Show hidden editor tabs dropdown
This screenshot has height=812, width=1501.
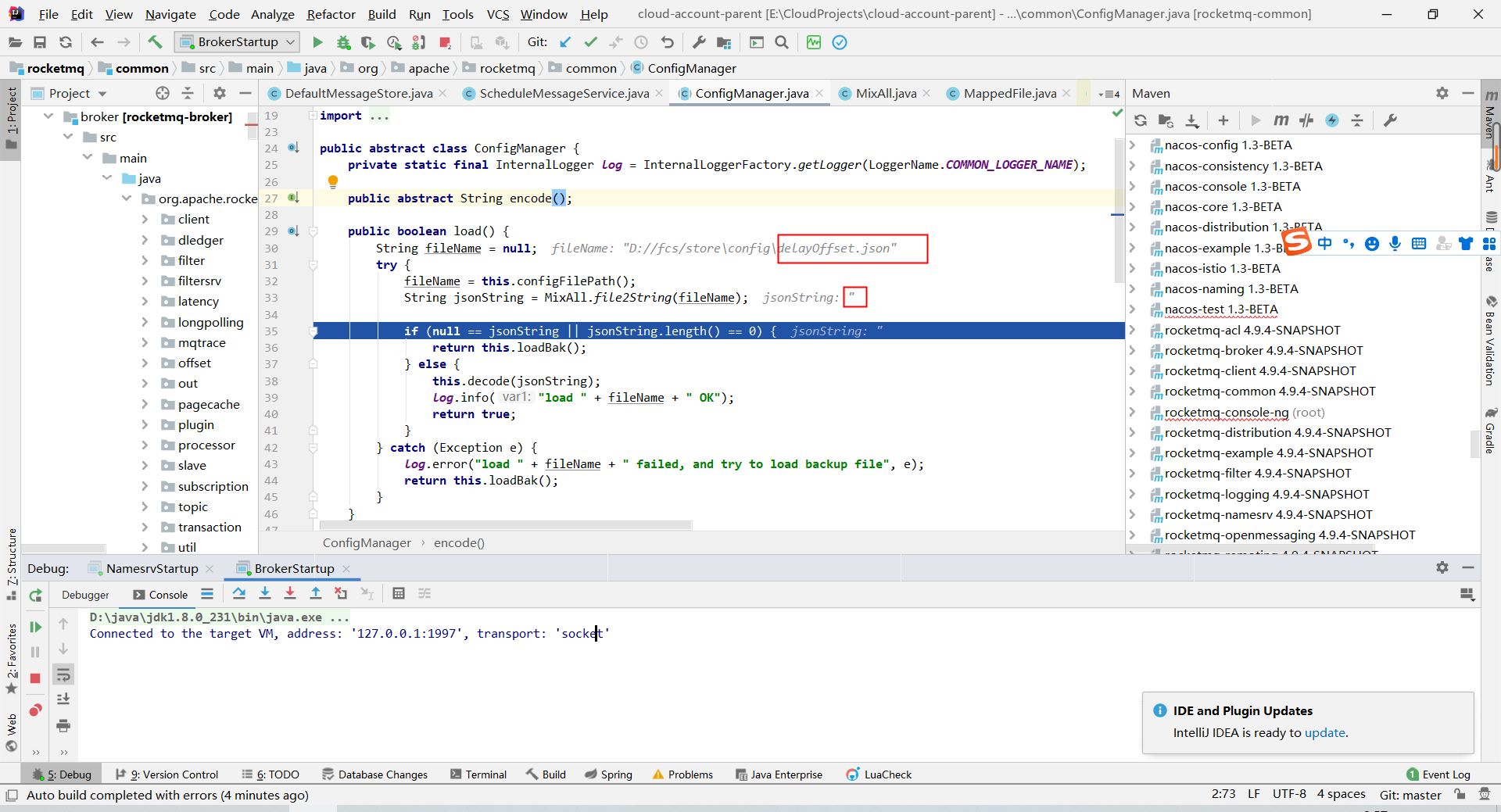coord(1108,94)
